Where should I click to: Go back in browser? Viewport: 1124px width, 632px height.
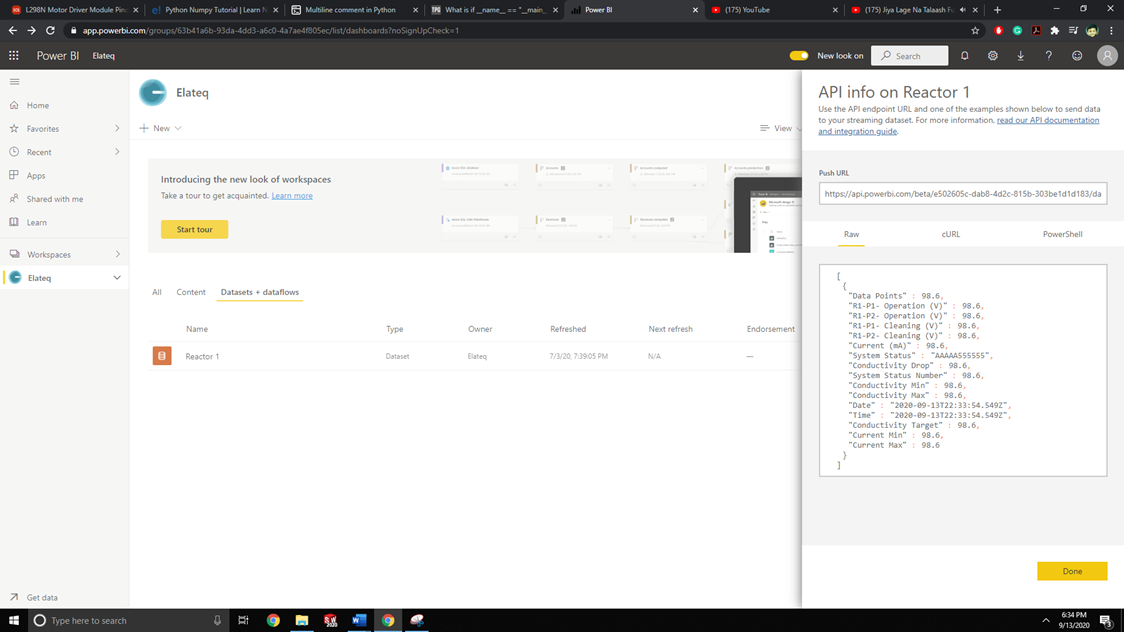[x=13, y=31]
